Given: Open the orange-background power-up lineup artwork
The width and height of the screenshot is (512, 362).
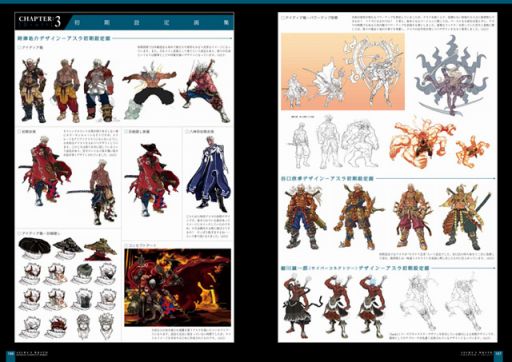Looking at the screenshot, I should pyautogui.click(x=343, y=71).
